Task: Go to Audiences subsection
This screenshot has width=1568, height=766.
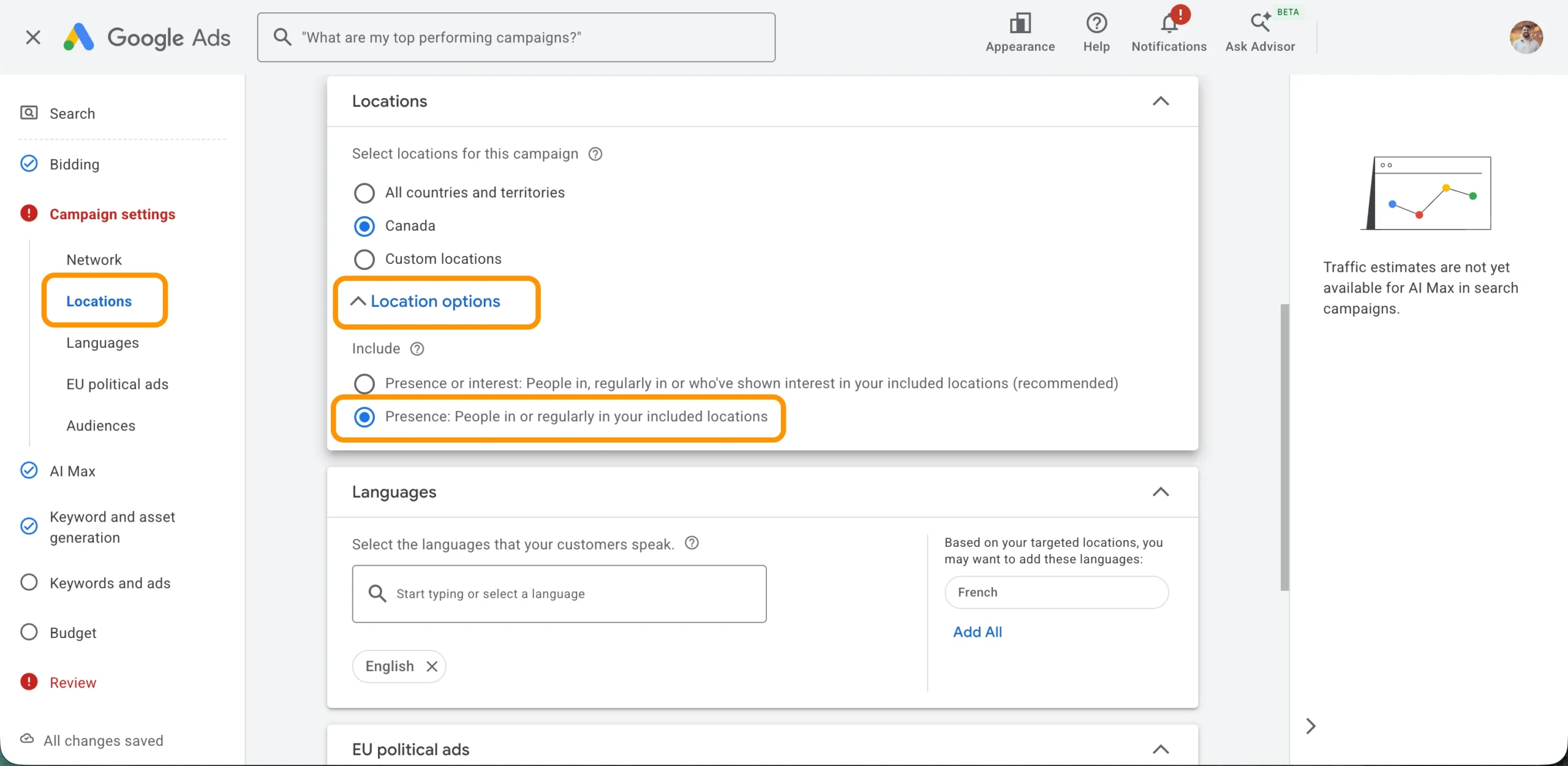Action: pos(100,426)
